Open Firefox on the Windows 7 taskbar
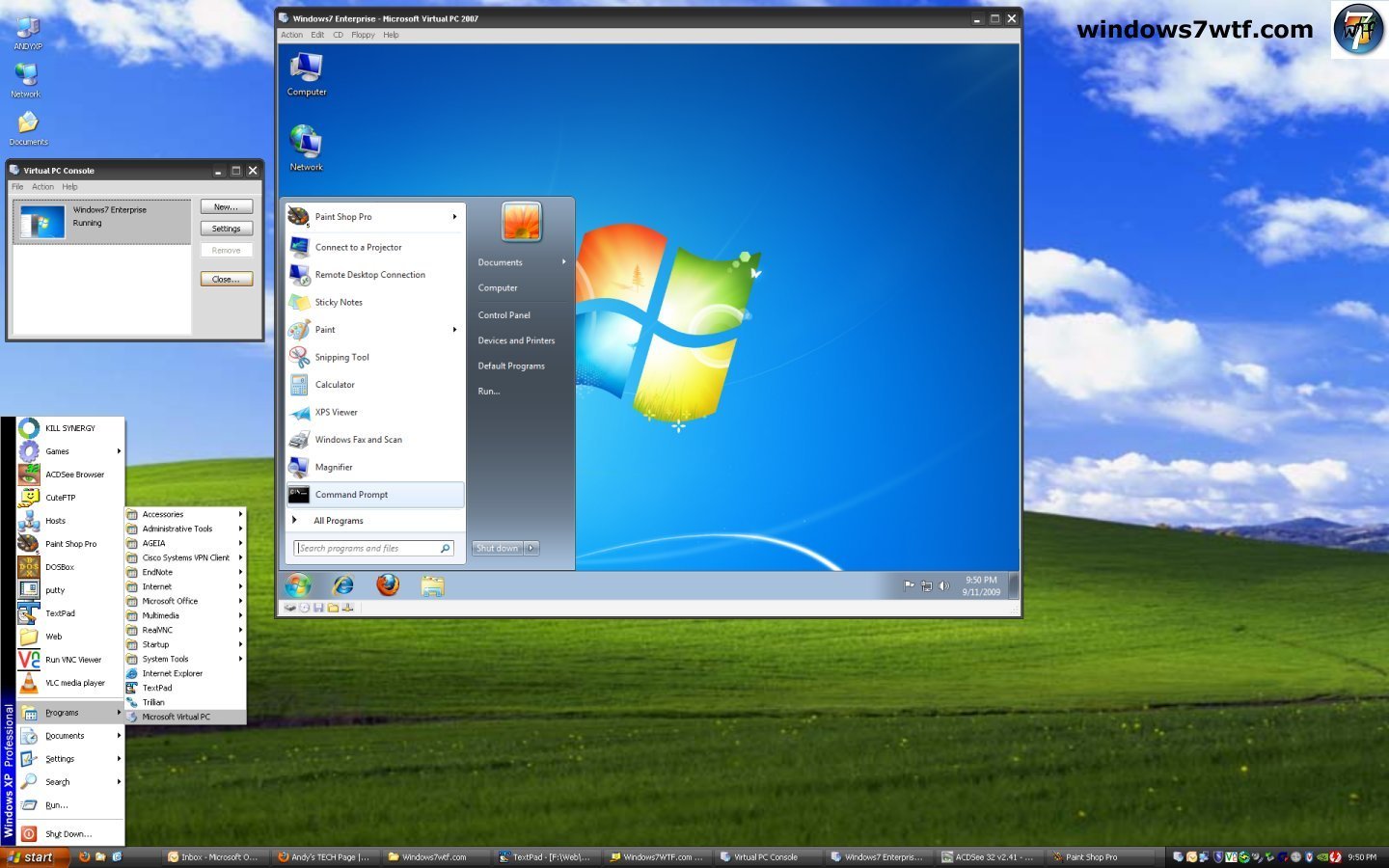The width and height of the screenshot is (1389, 868). 388,584
